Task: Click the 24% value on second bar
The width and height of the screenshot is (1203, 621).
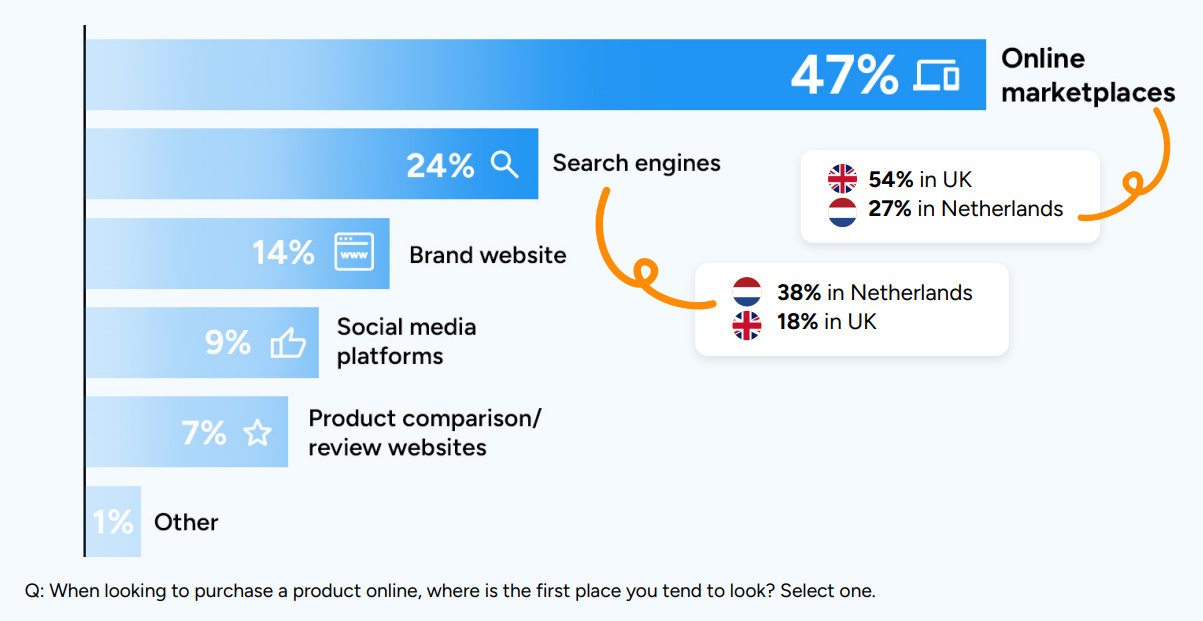Action: (440, 165)
